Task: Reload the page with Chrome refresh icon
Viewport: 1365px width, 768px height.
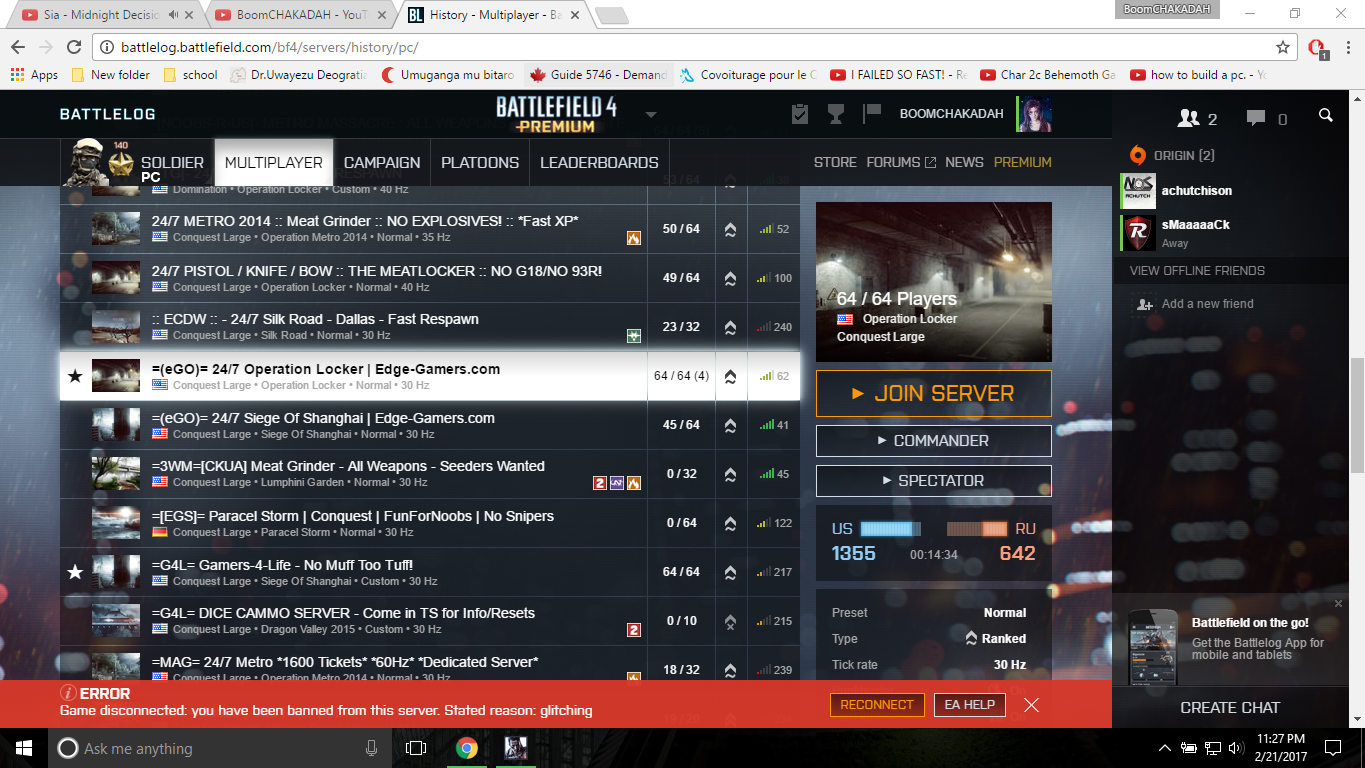Action: click(74, 47)
